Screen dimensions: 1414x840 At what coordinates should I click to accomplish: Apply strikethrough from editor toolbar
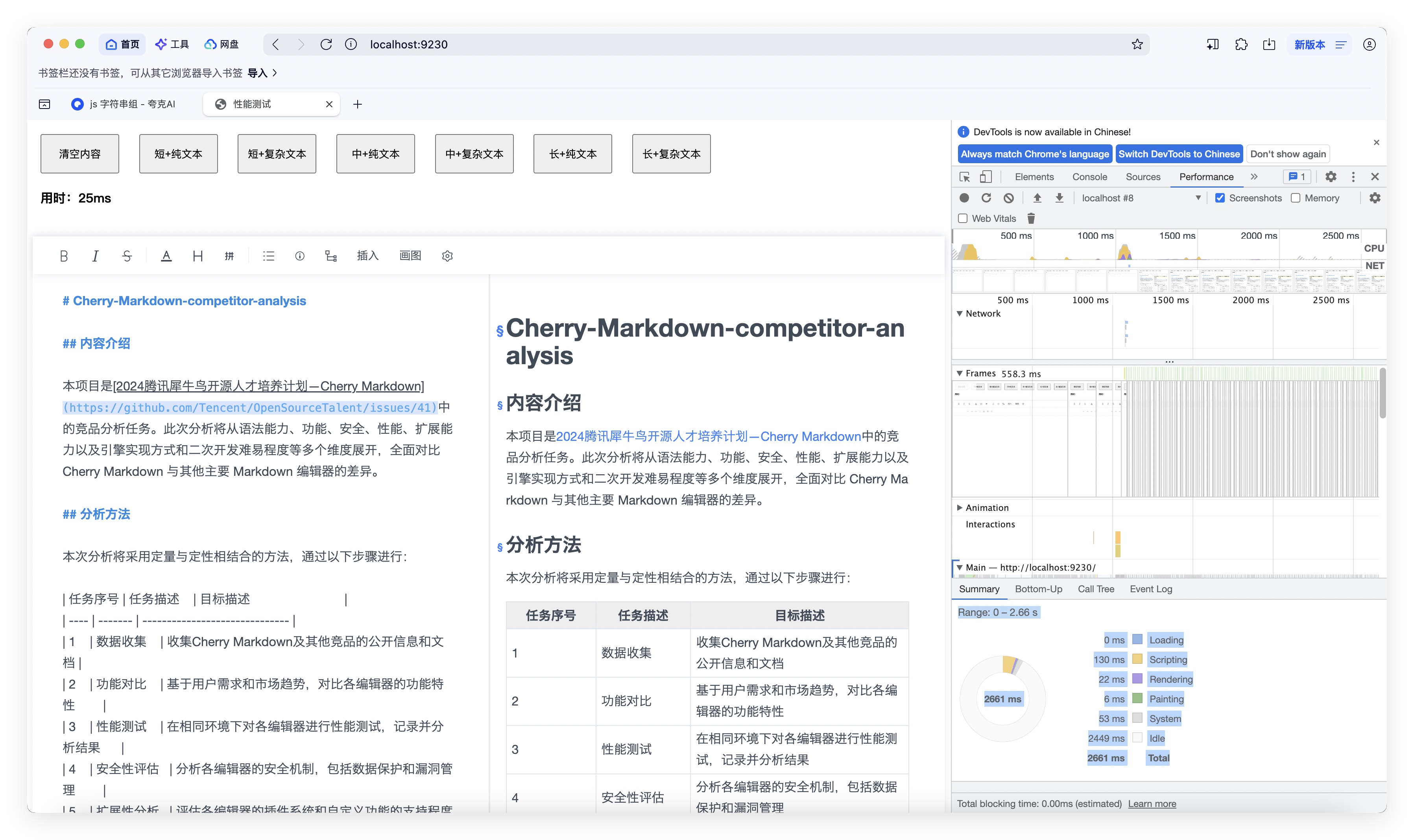[127, 256]
